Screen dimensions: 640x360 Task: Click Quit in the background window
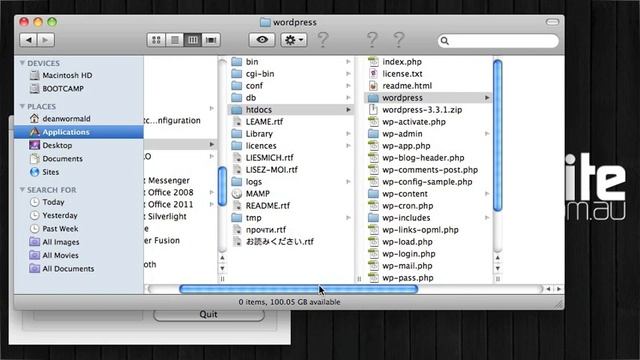[x=209, y=314]
